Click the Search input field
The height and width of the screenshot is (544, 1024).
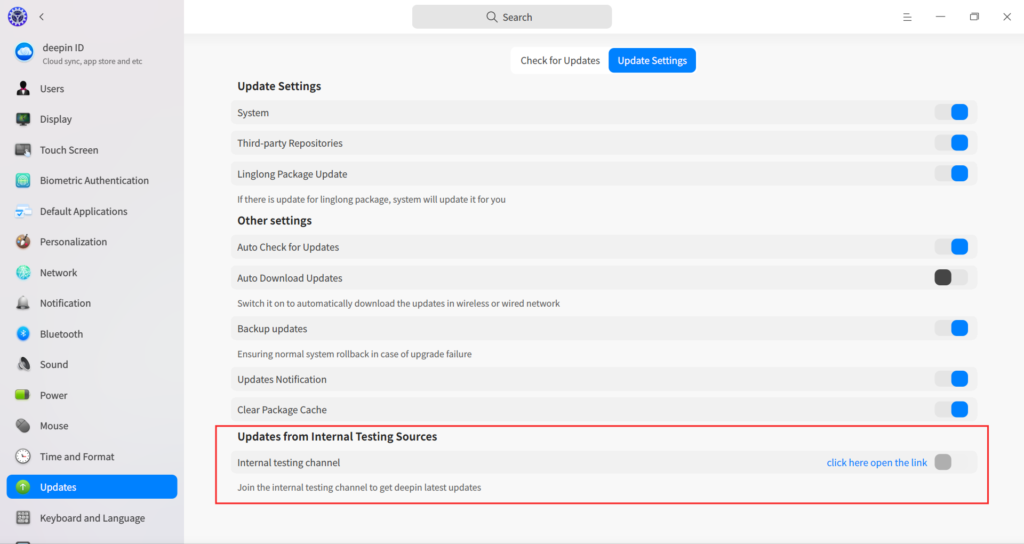pyautogui.click(x=512, y=17)
